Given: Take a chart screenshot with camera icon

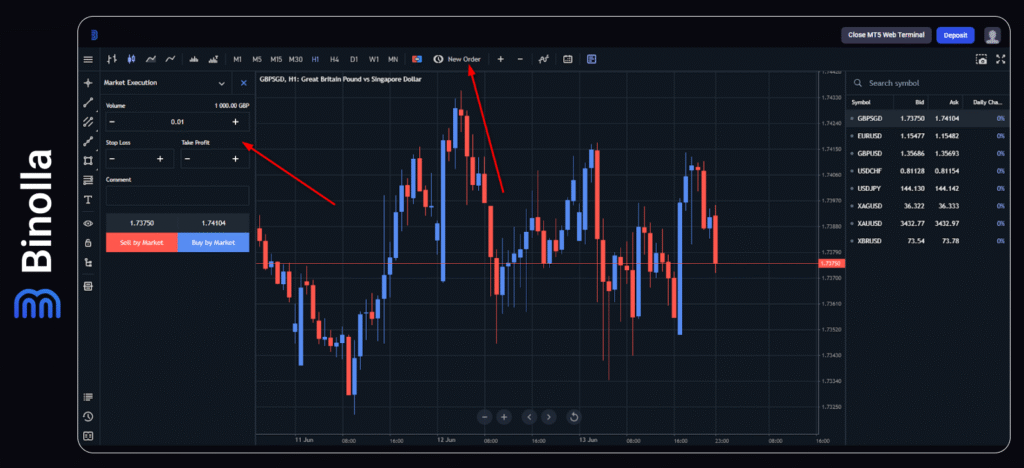Looking at the screenshot, I should (x=980, y=59).
